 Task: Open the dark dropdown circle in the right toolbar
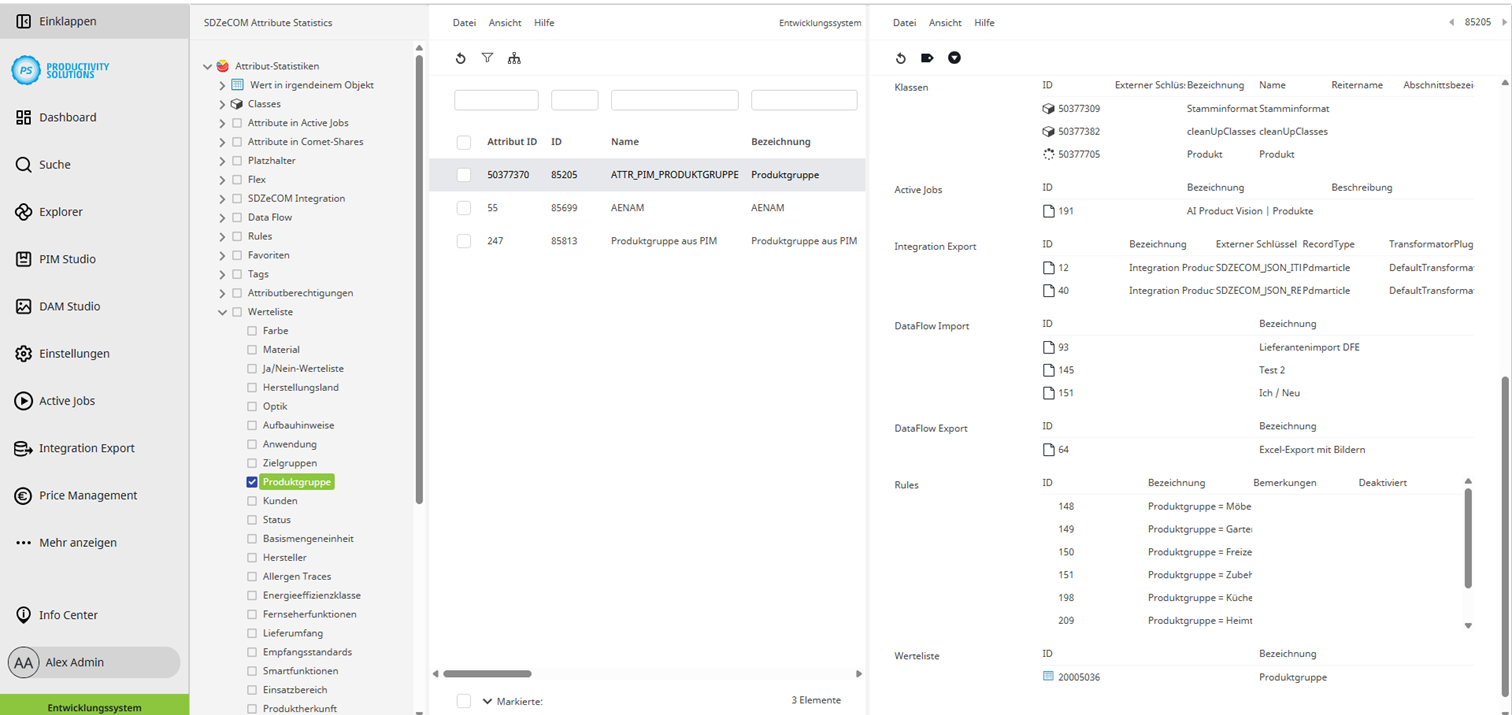click(954, 58)
